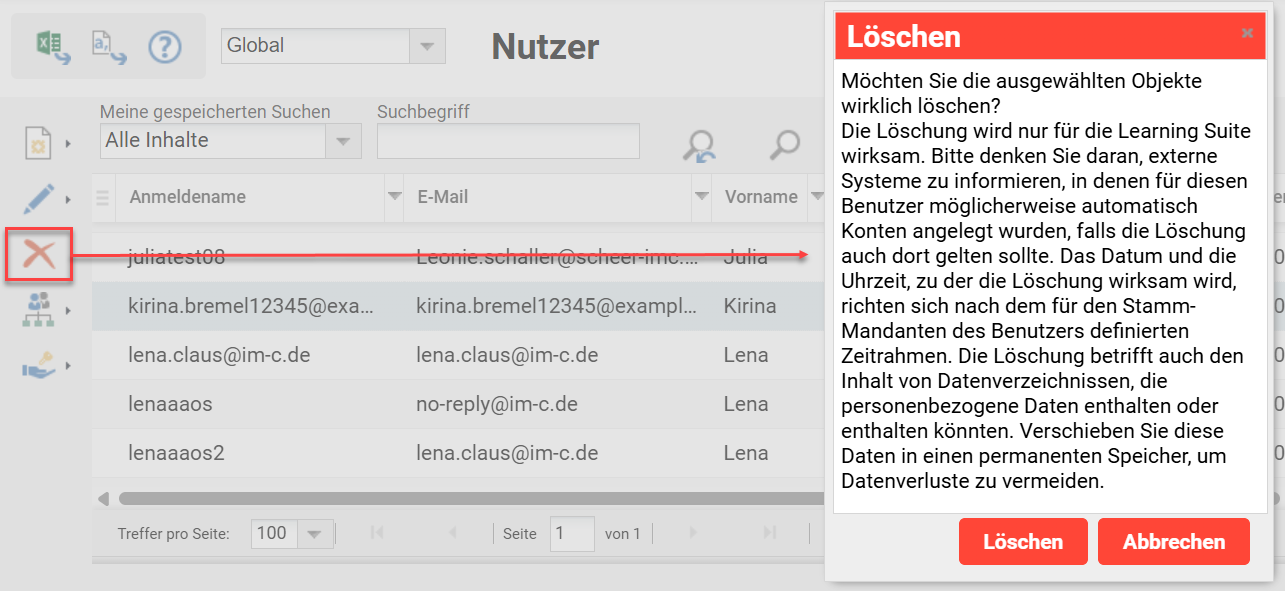Expand arrow next to new user icon
Screen dimensions: 1285x591
click(68, 144)
